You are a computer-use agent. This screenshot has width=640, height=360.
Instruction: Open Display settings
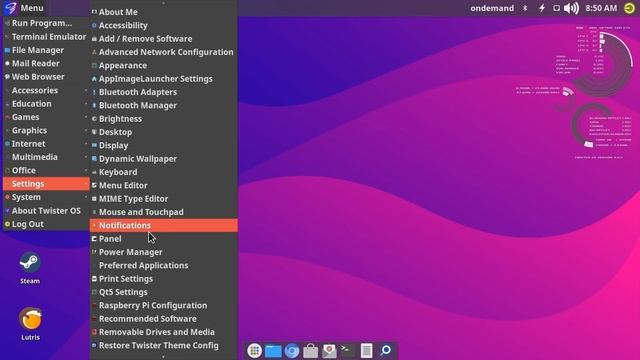click(x=164, y=145)
